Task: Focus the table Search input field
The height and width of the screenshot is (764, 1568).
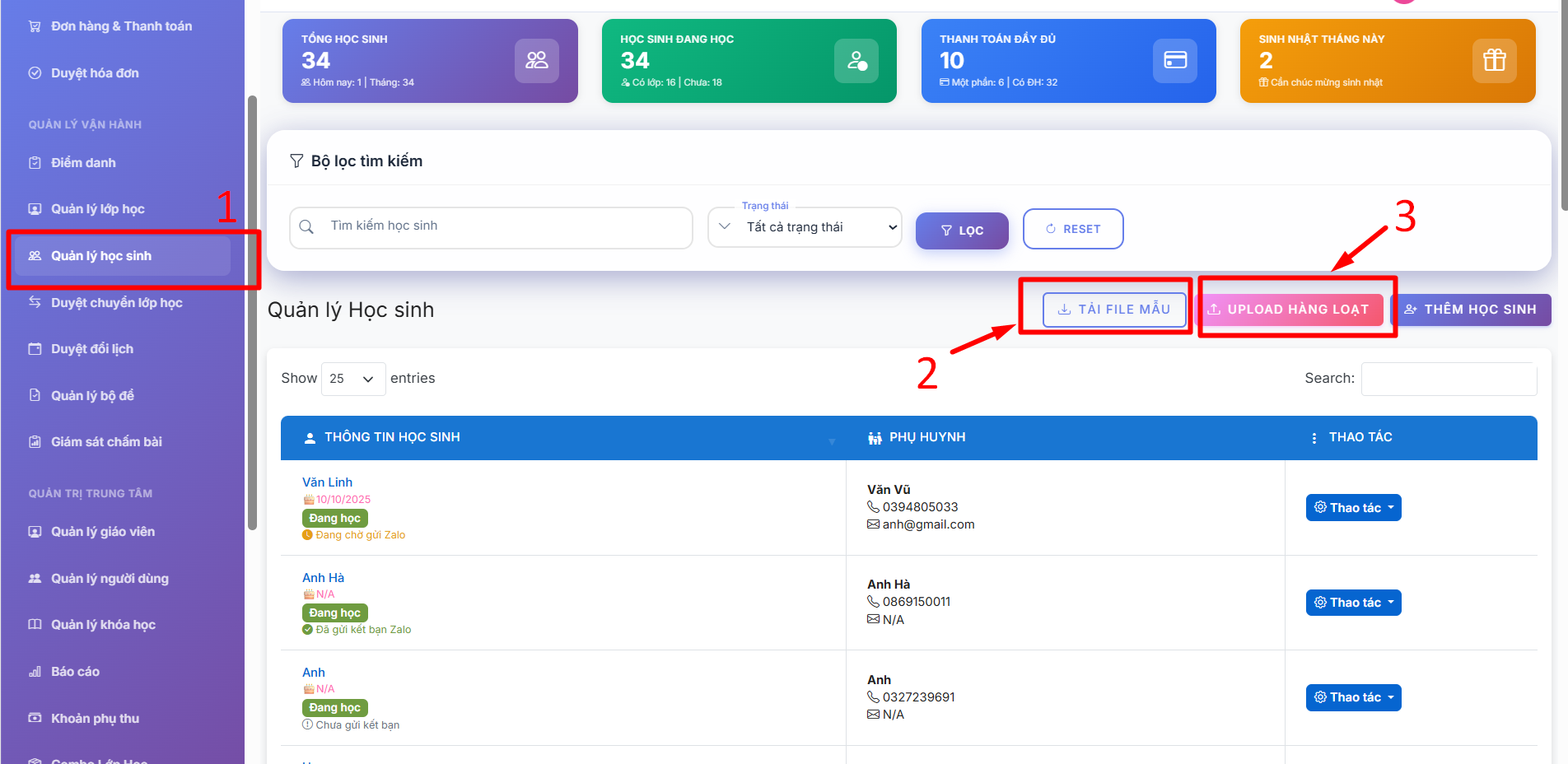Action: [1448, 379]
